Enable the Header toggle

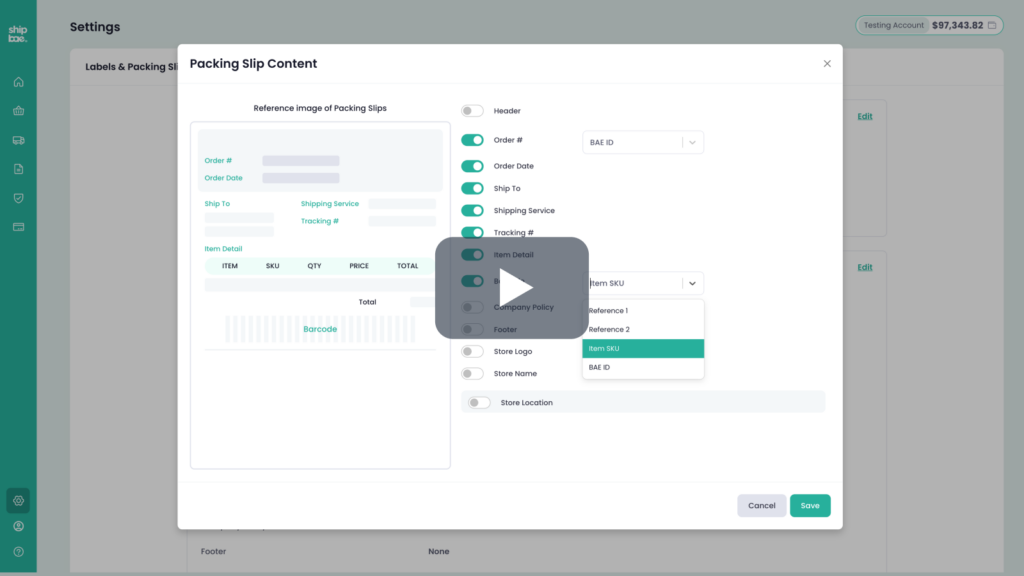click(x=472, y=111)
